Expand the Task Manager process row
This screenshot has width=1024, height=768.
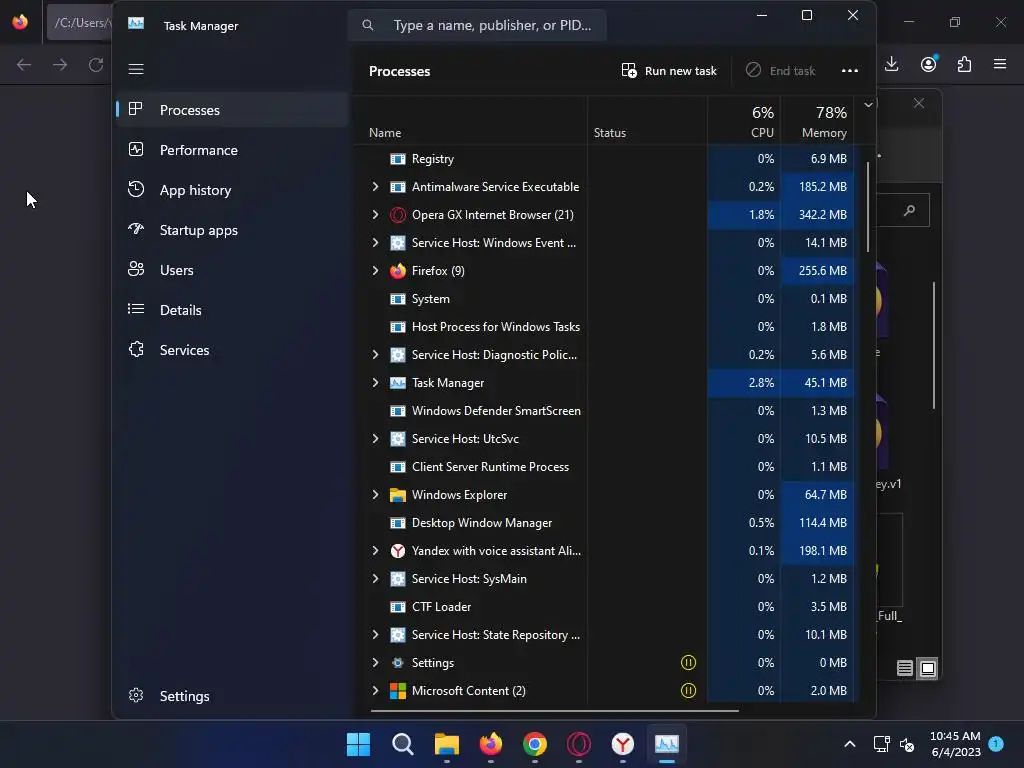click(375, 383)
